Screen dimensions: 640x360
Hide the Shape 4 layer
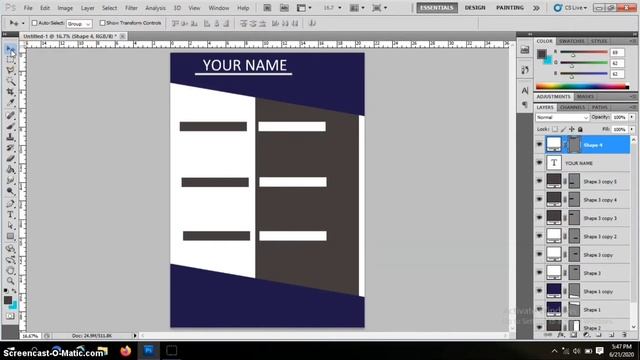(540, 144)
